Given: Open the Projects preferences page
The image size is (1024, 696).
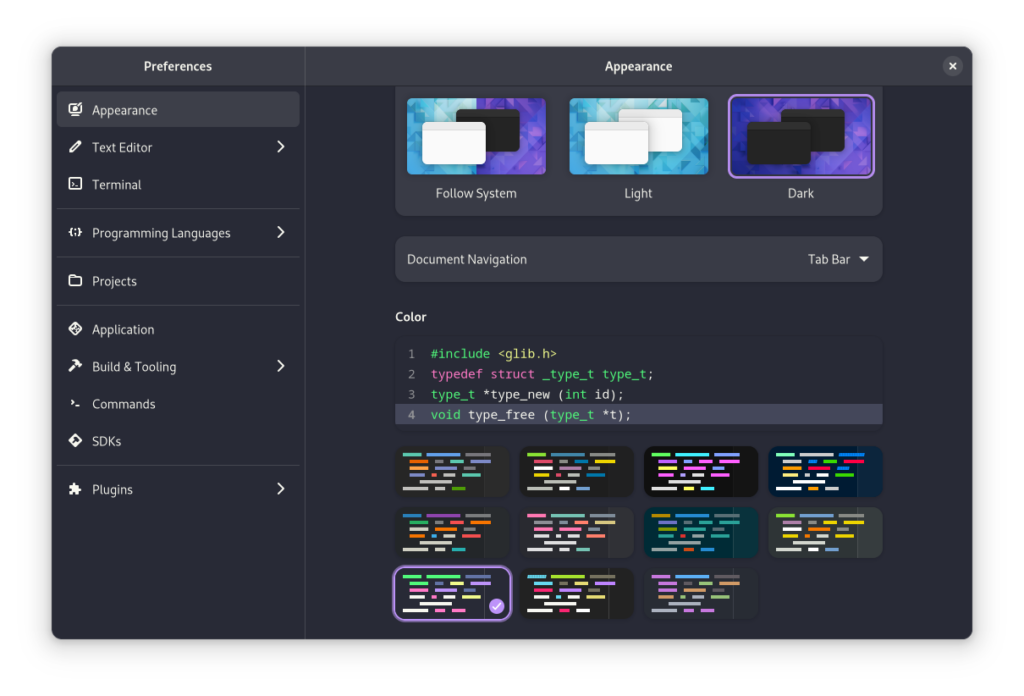Looking at the screenshot, I should [x=178, y=281].
